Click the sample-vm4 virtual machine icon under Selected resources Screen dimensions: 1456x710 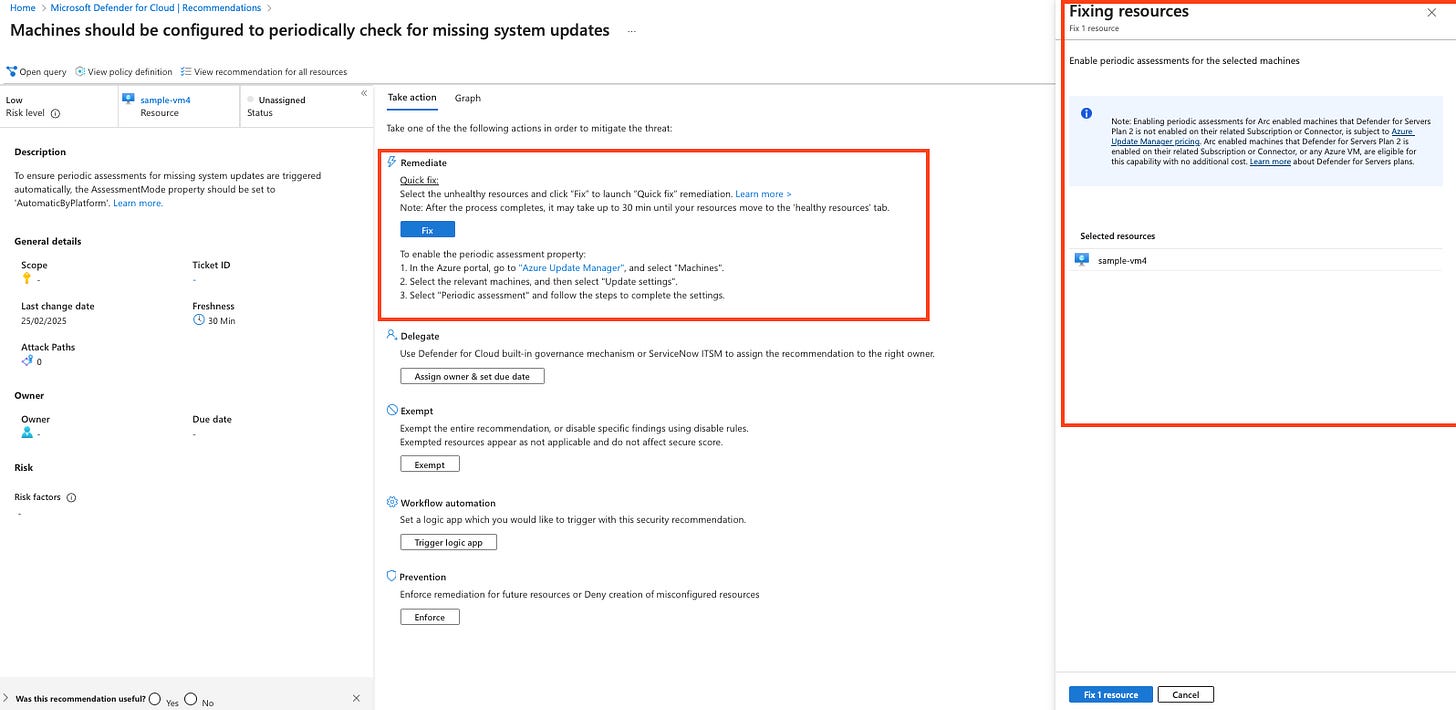1080,259
